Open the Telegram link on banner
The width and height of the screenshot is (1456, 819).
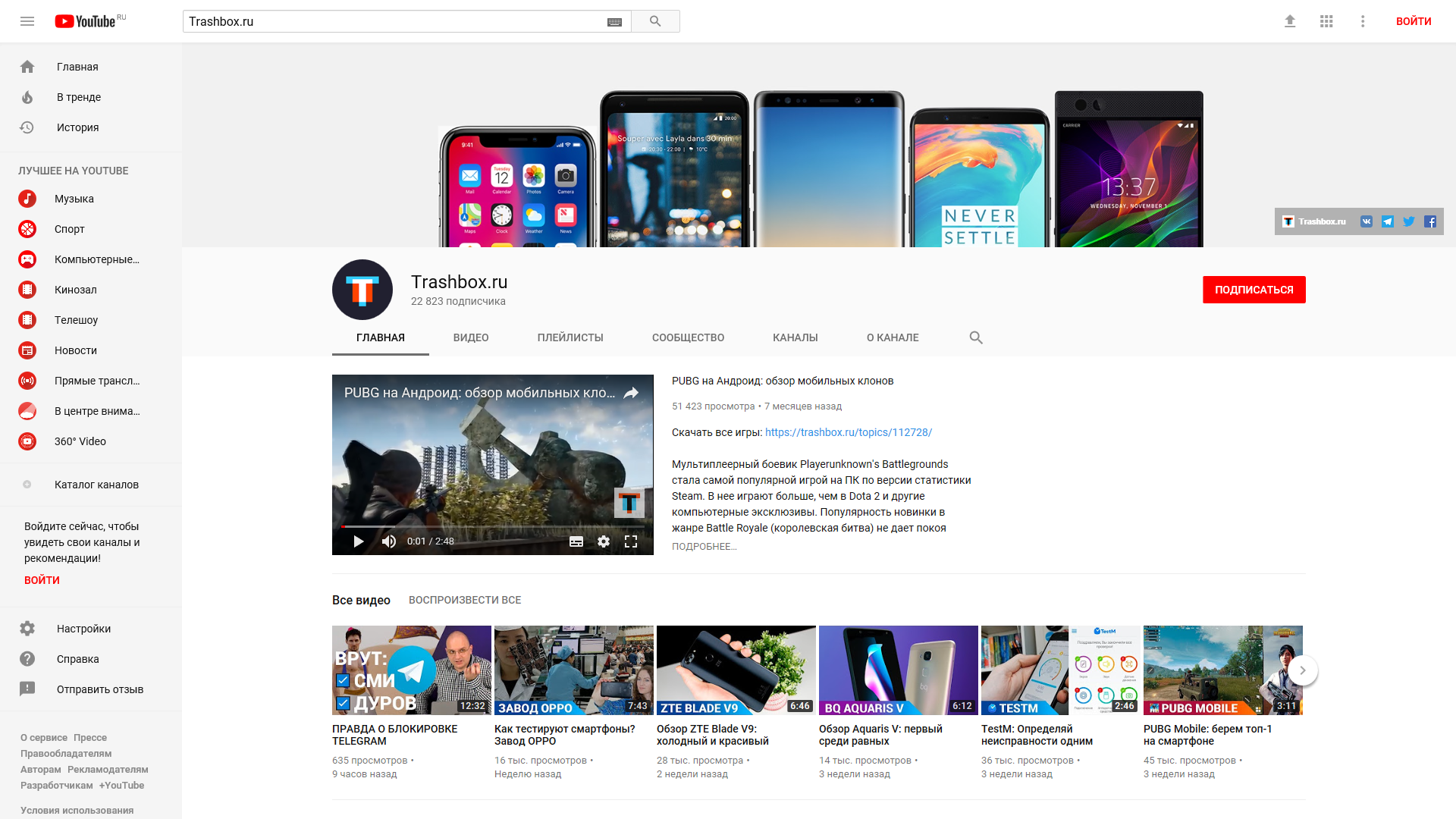(1388, 221)
